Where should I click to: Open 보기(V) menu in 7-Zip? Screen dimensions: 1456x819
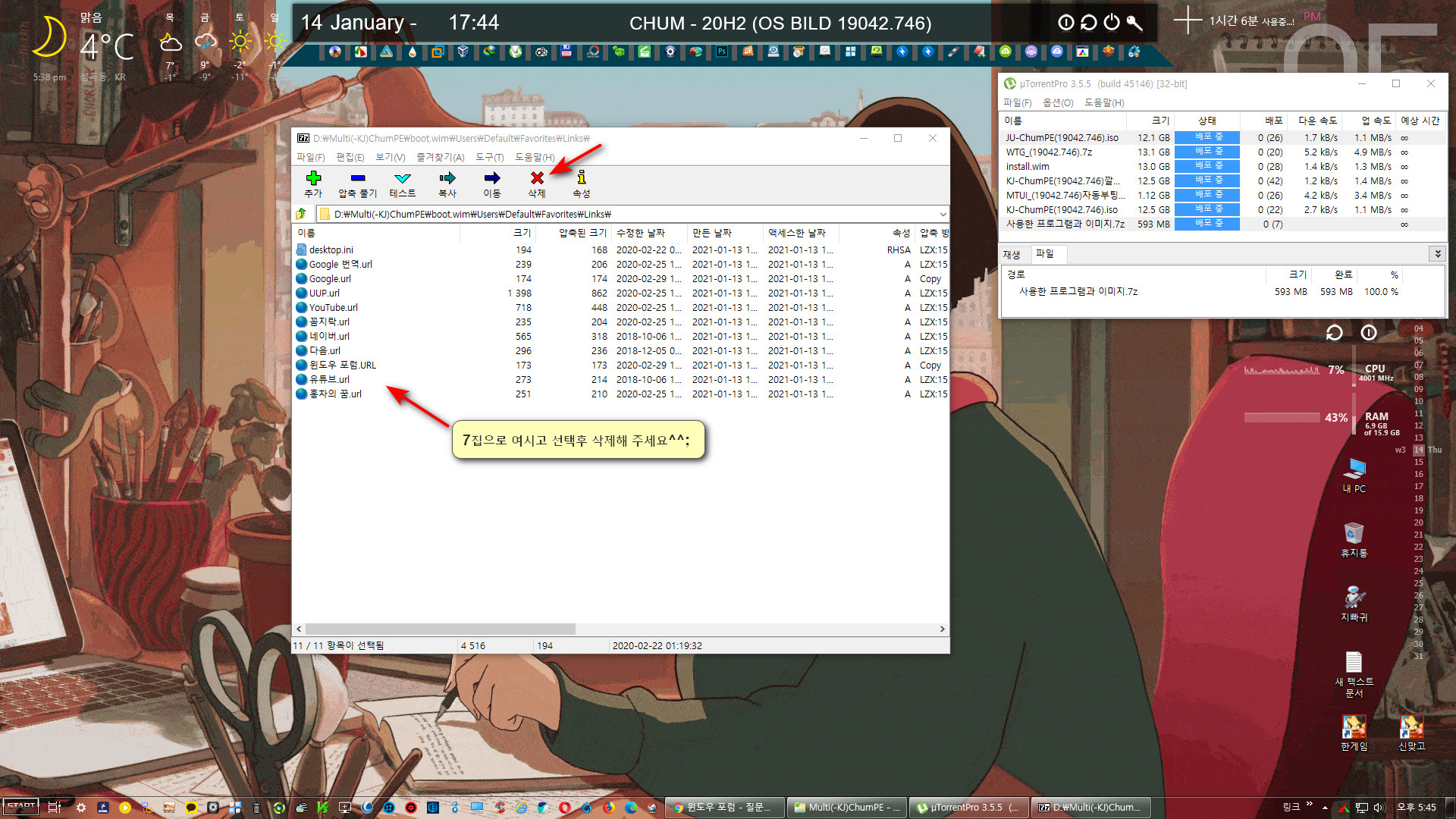tap(391, 157)
